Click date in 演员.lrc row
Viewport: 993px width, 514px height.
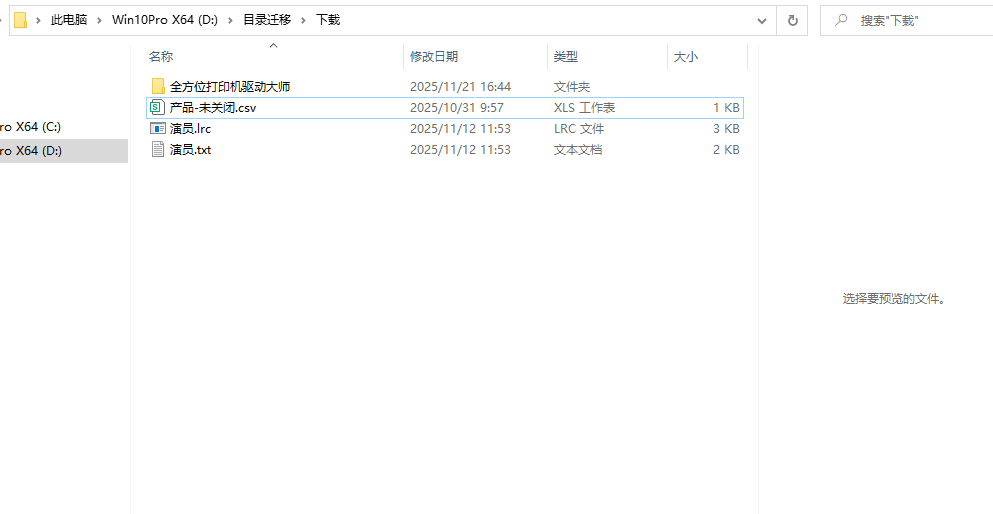click(x=460, y=128)
